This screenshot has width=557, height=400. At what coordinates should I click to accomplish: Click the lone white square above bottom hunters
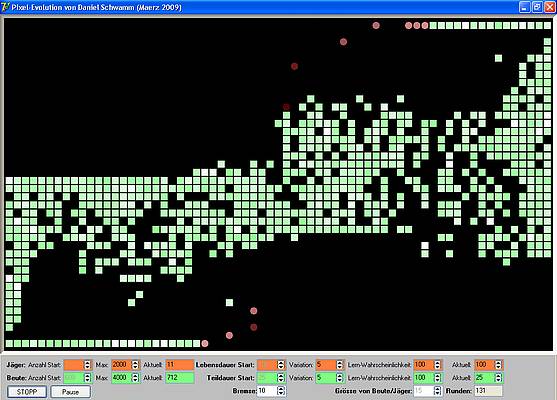click(x=229, y=302)
